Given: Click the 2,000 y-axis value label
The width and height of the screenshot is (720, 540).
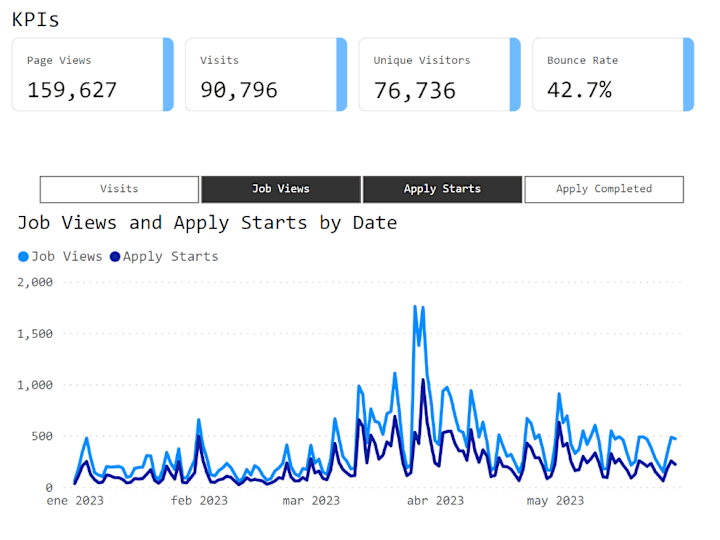Looking at the screenshot, I should click(x=35, y=282).
